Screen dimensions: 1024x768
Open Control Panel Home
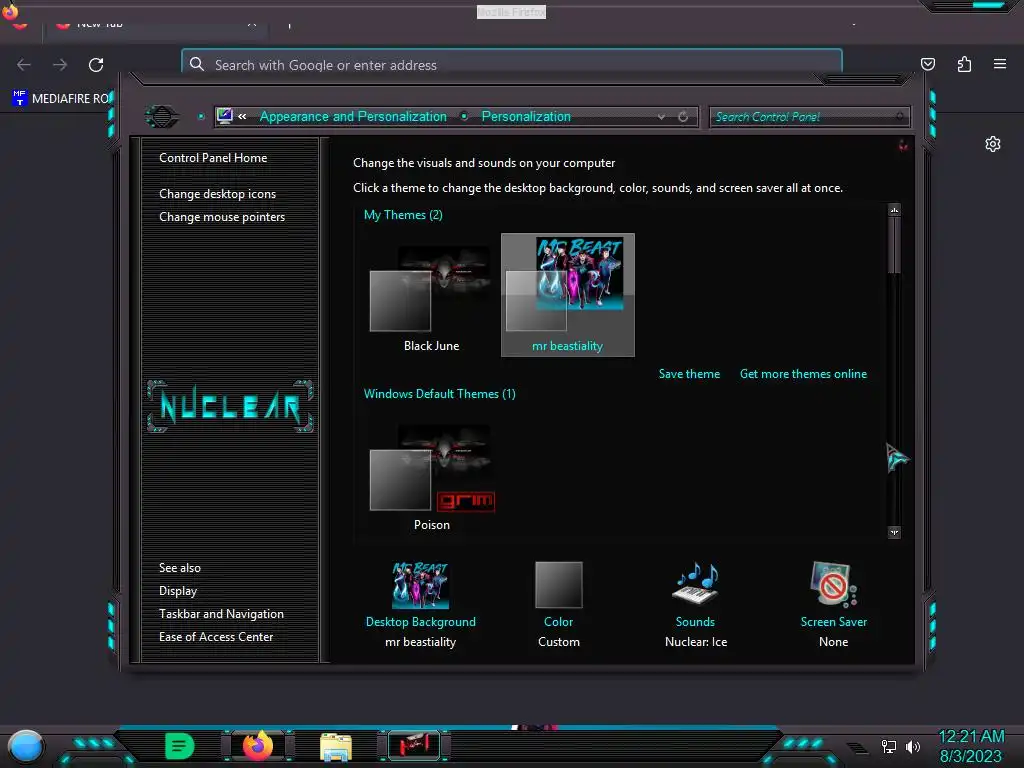pos(213,157)
